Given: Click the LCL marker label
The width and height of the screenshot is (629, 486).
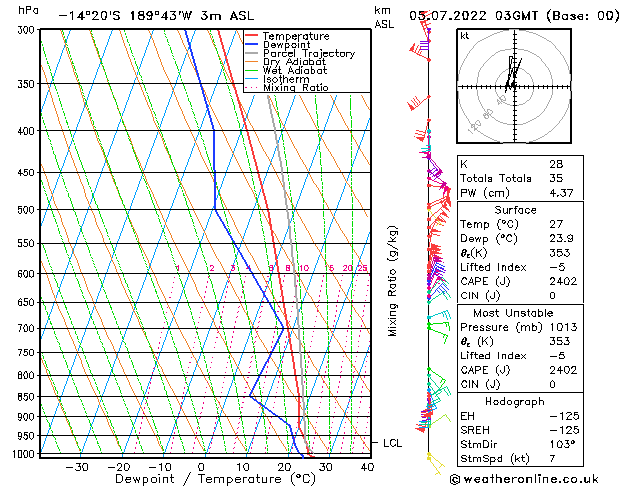Looking at the screenshot, I should point(392,443).
